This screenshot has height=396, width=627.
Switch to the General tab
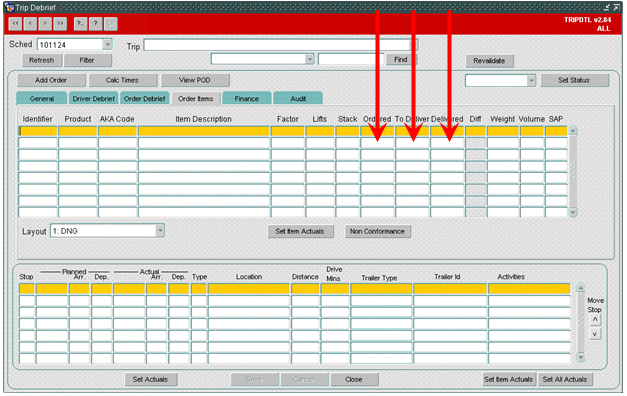coord(42,98)
